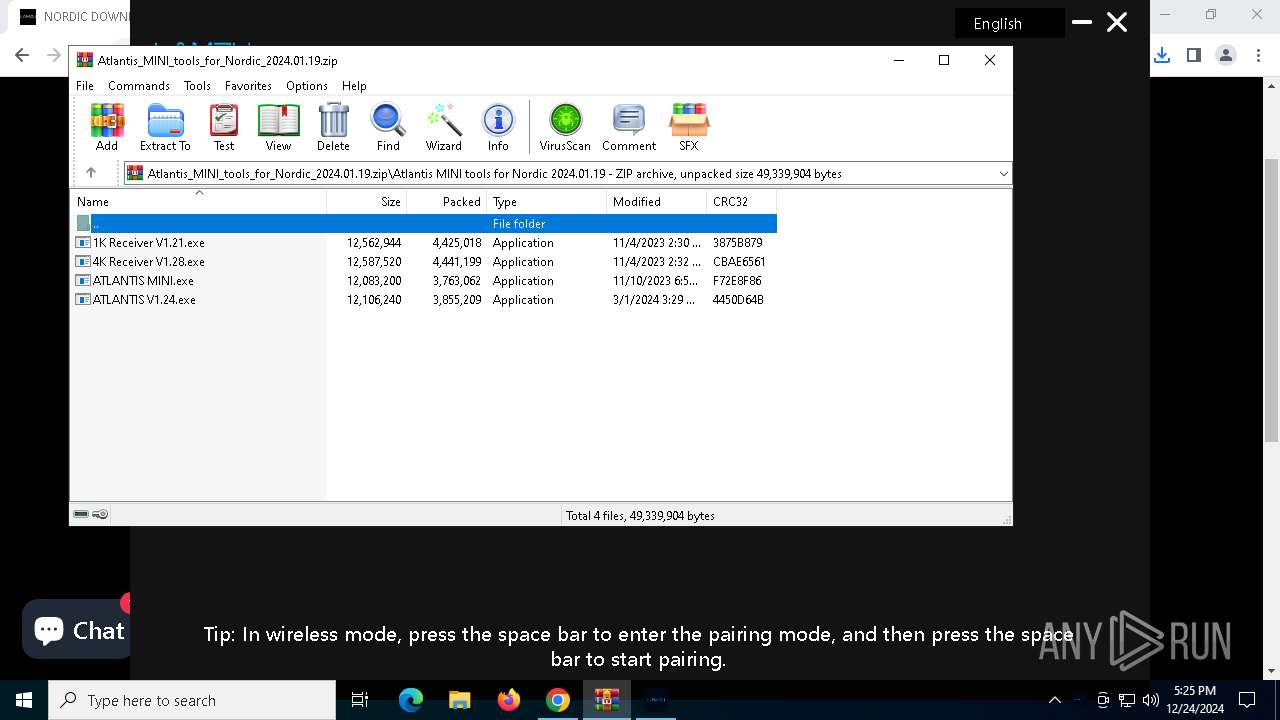
Task: Select 1K Receiver V1.21.exe file
Action: pyautogui.click(x=424, y=243)
